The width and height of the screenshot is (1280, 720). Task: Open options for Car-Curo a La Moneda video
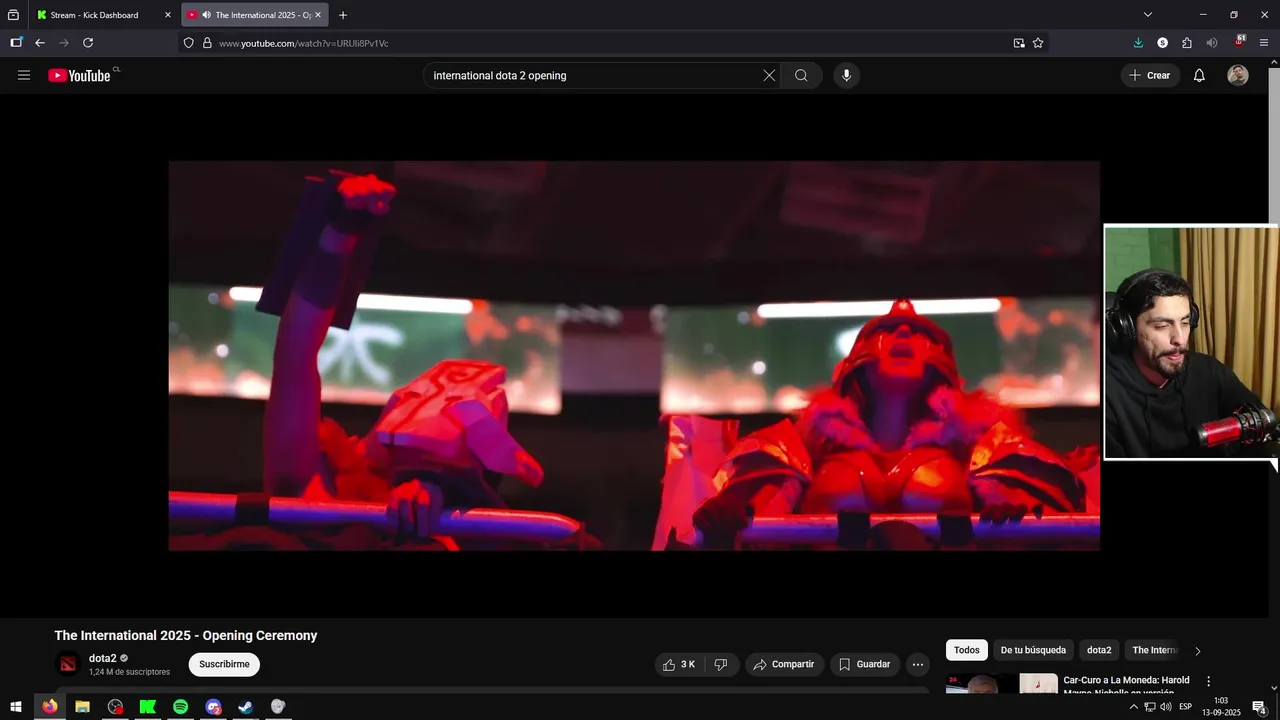(x=1208, y=681)
